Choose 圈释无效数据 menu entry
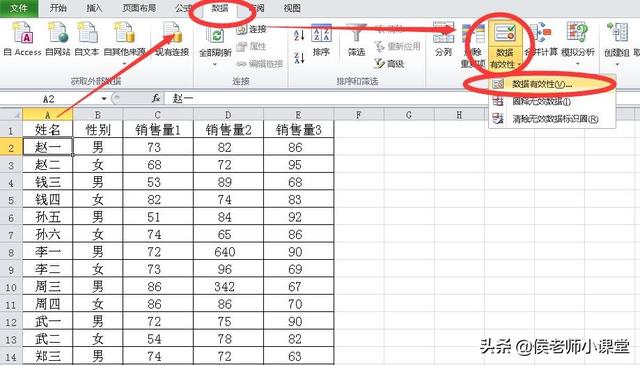Screen dimensions: 640x365 click(x=552, y=101)
